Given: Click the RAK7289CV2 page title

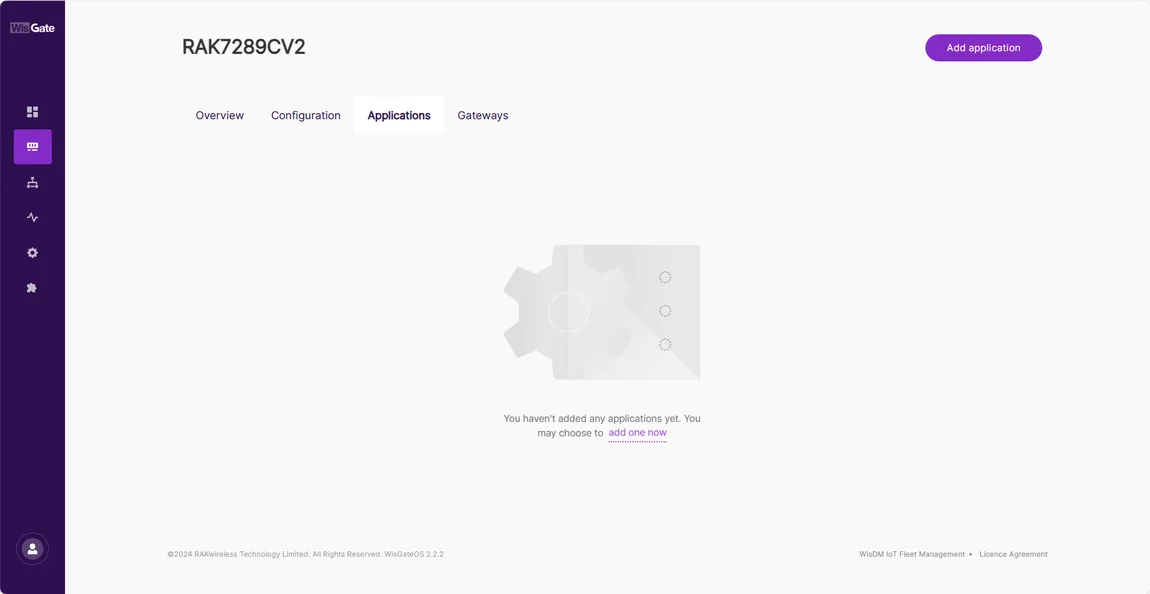Looking at the screenshot, I should [x=243, y=47].
